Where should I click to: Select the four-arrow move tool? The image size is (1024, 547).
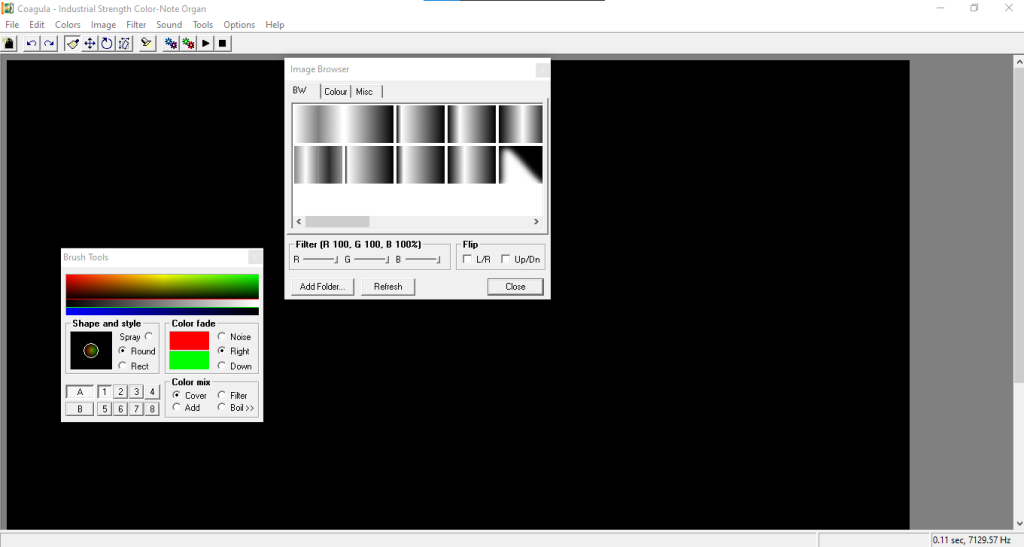pyautogui.click(x=90, y=43)
